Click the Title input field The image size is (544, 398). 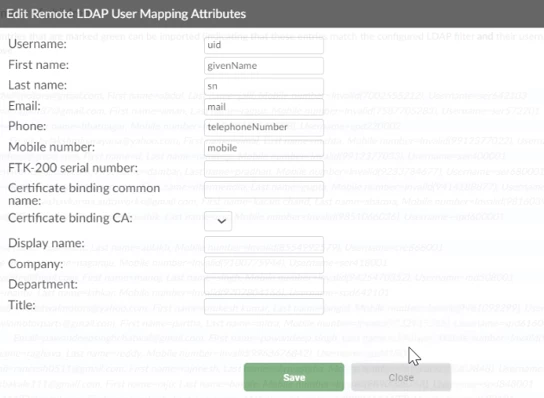(x=264, y=306)
